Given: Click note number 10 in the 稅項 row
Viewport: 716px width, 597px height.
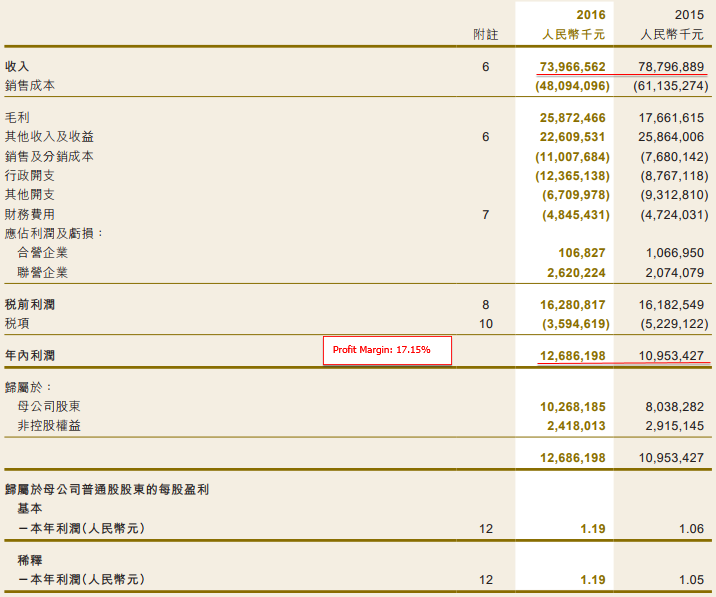Looking at the screenshot, I should point(485,323).
